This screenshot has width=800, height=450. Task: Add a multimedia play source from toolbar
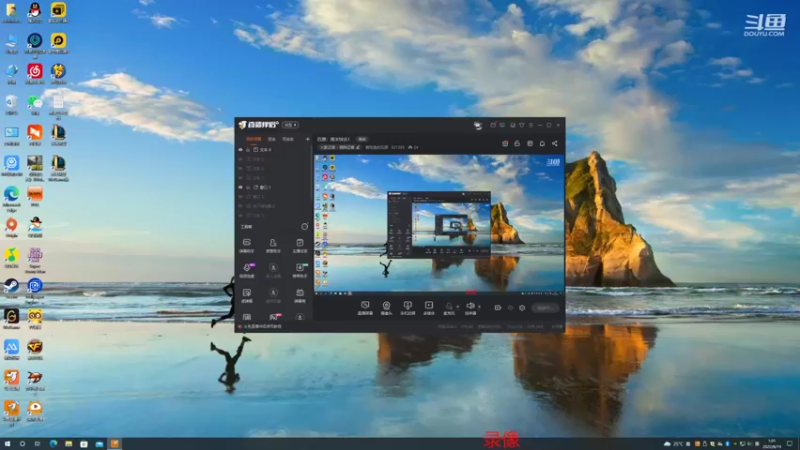pos(429,308)
